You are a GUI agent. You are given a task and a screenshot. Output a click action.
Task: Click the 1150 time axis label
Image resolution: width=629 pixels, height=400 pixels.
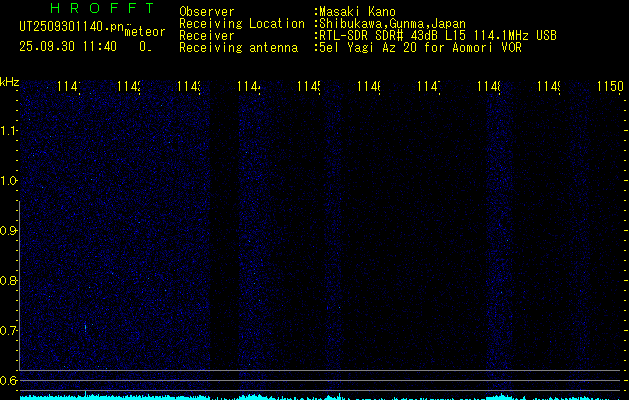(x=610, y=86)
